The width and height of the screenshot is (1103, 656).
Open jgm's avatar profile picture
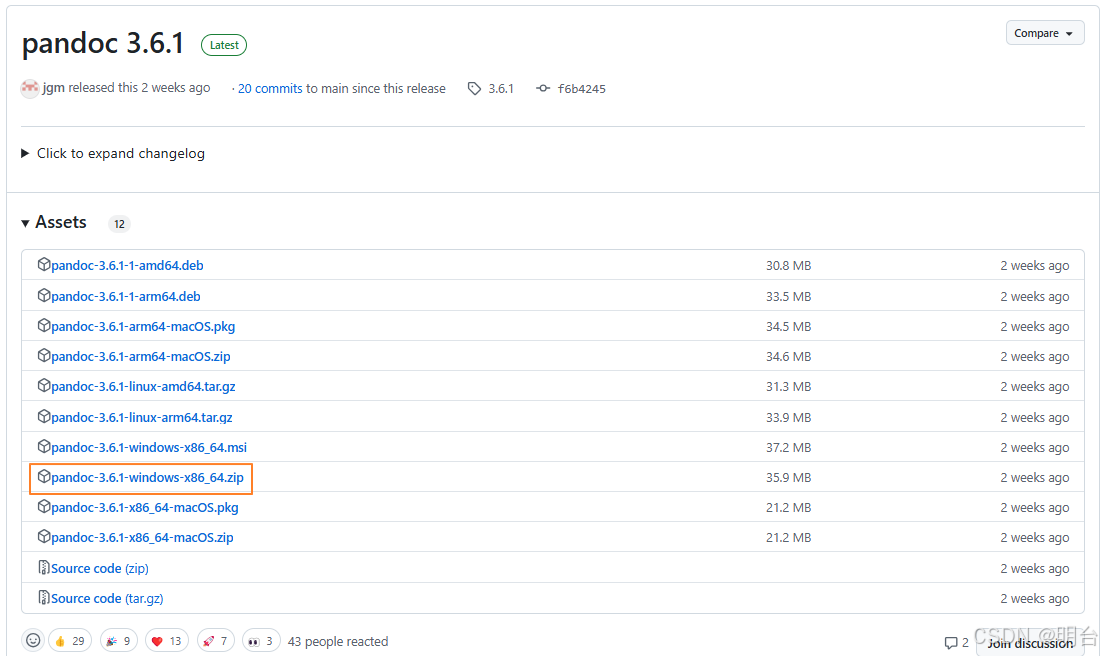click(30, 88)
